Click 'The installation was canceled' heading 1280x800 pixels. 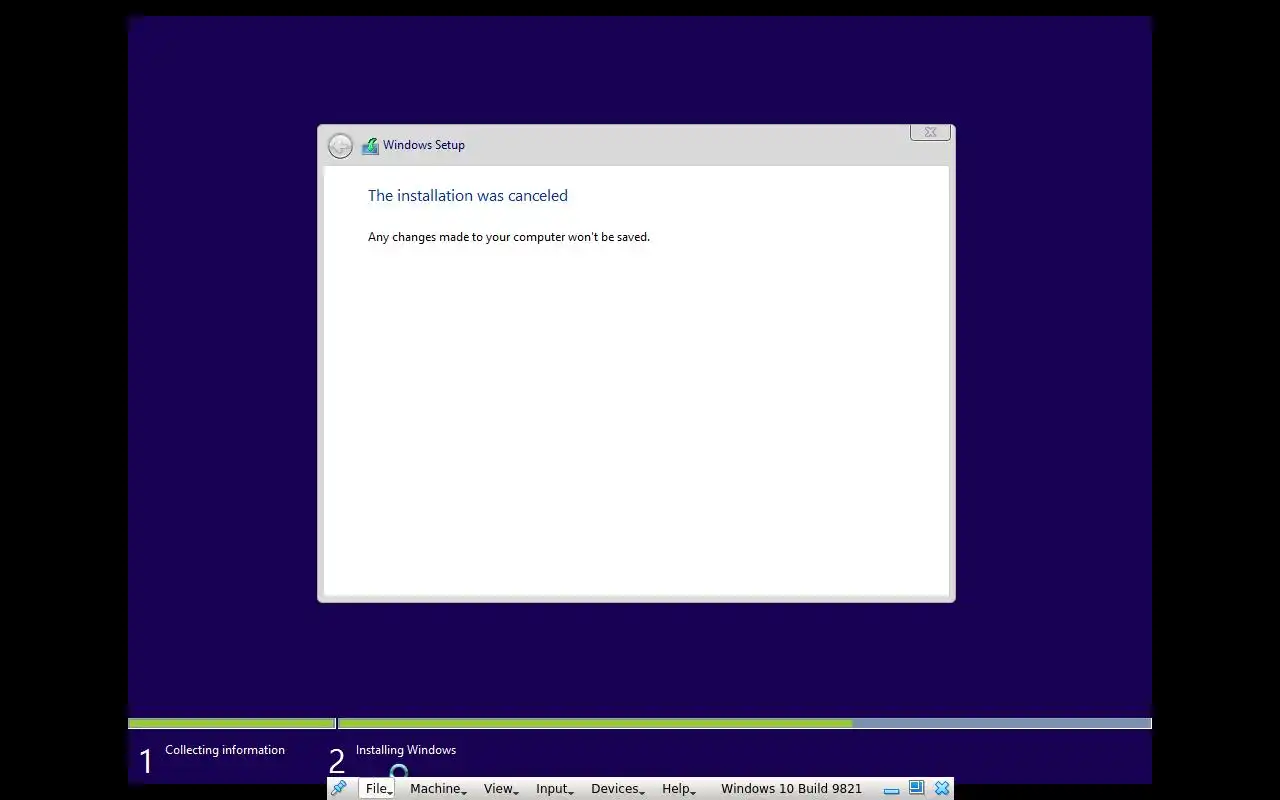pos(468,195)
